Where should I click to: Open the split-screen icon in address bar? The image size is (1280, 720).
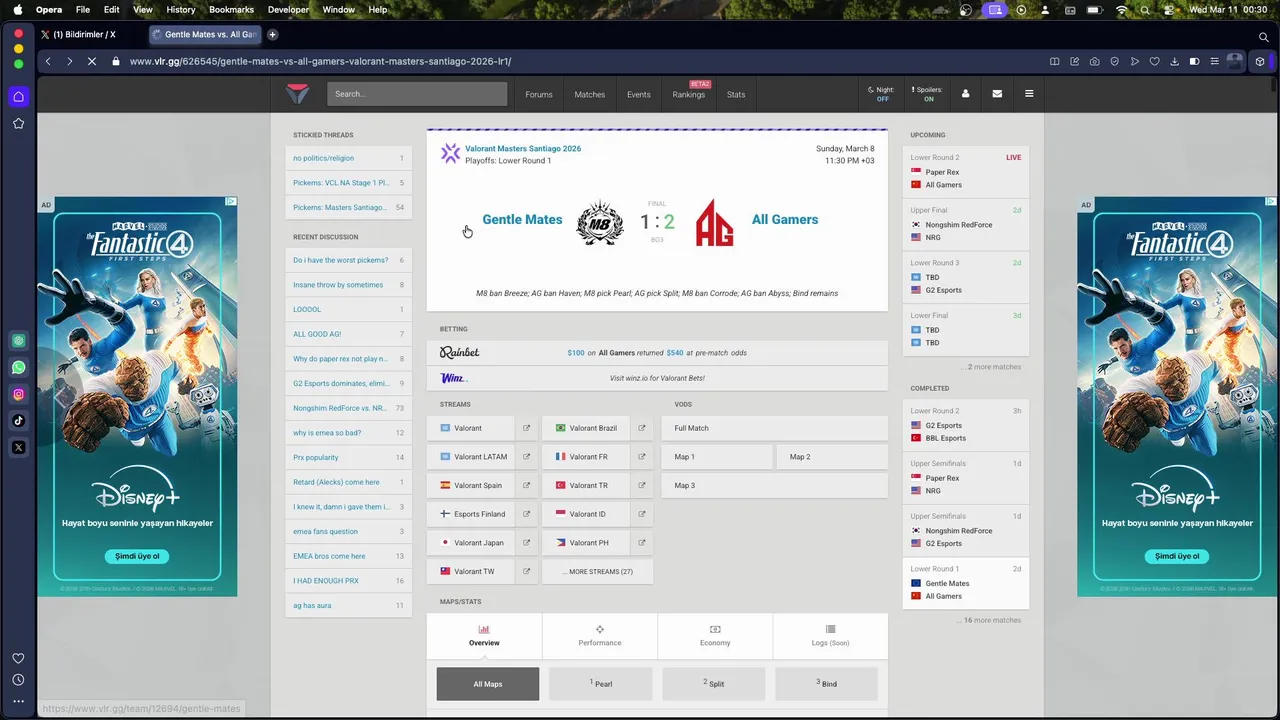coord(1054,61)
